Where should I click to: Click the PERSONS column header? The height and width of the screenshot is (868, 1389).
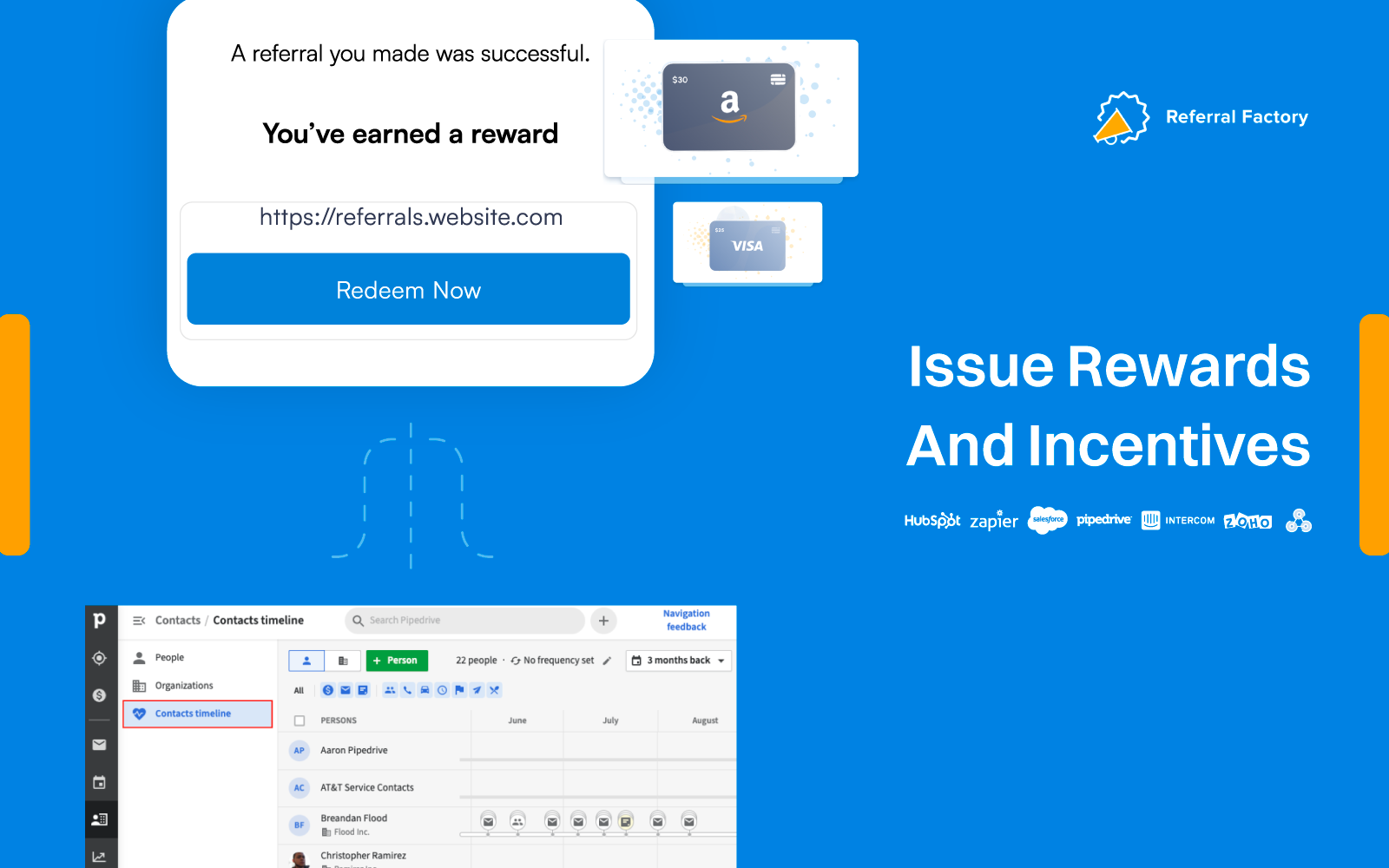tap(339, 720)
